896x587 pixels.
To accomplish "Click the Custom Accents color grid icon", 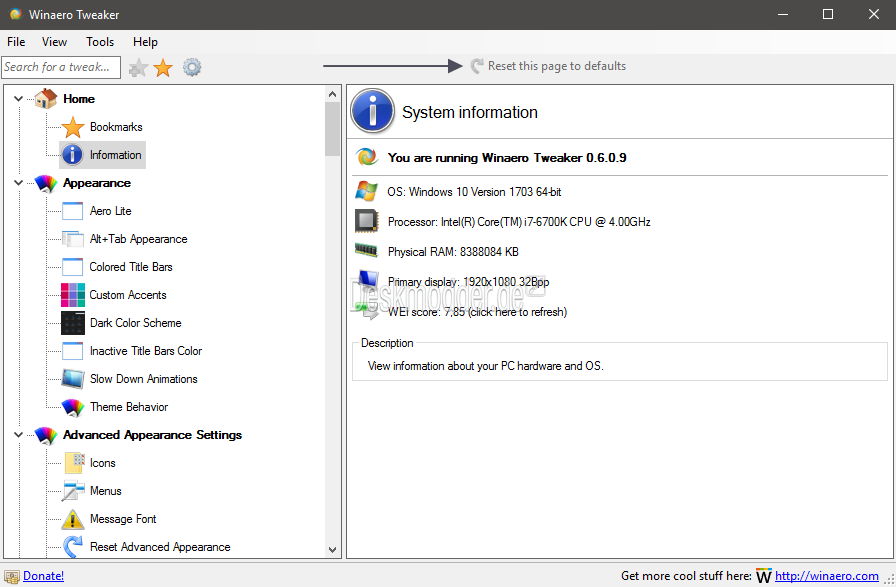I will (x=73, y=295).
